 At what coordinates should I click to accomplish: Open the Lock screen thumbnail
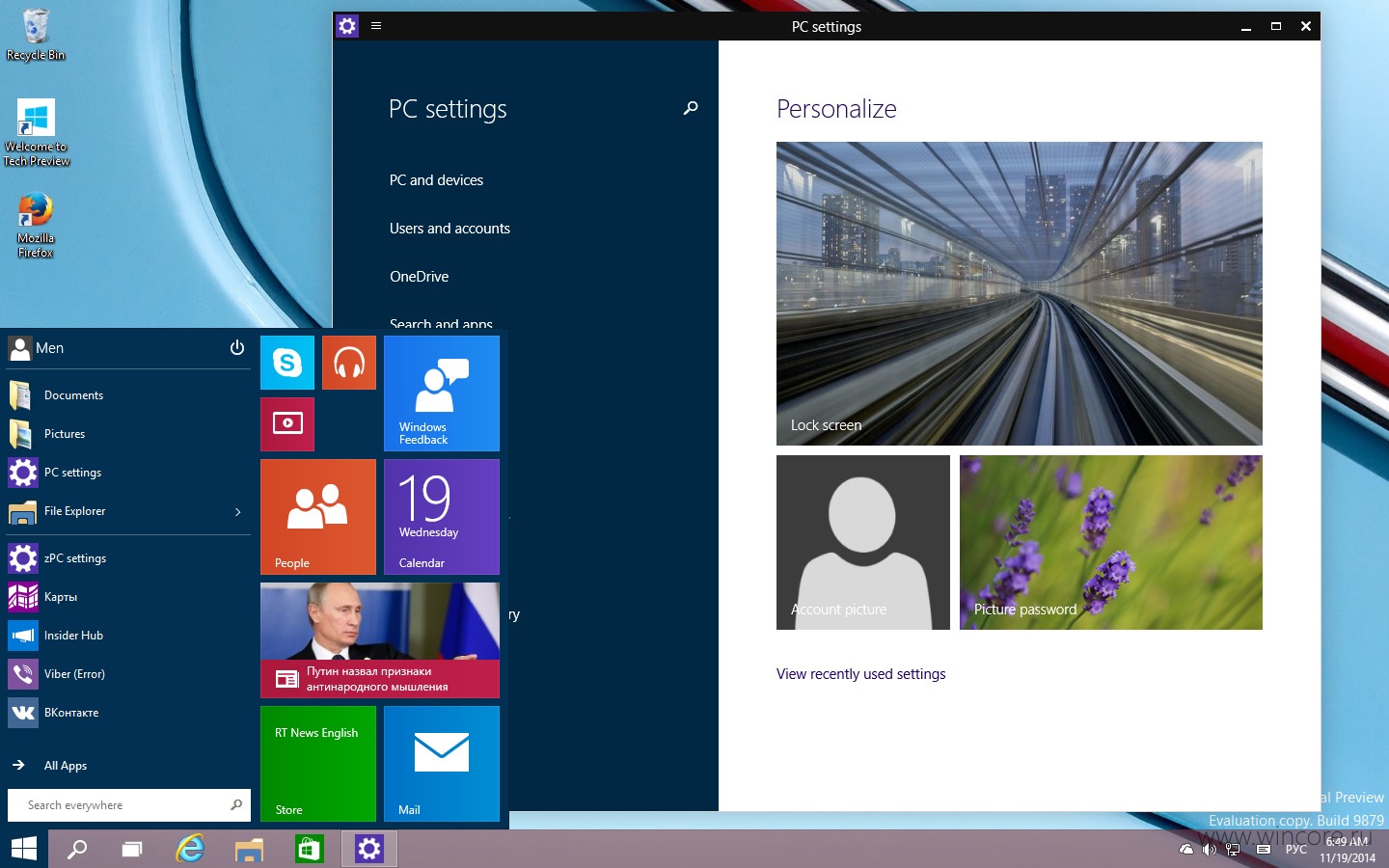point(1020,293)
